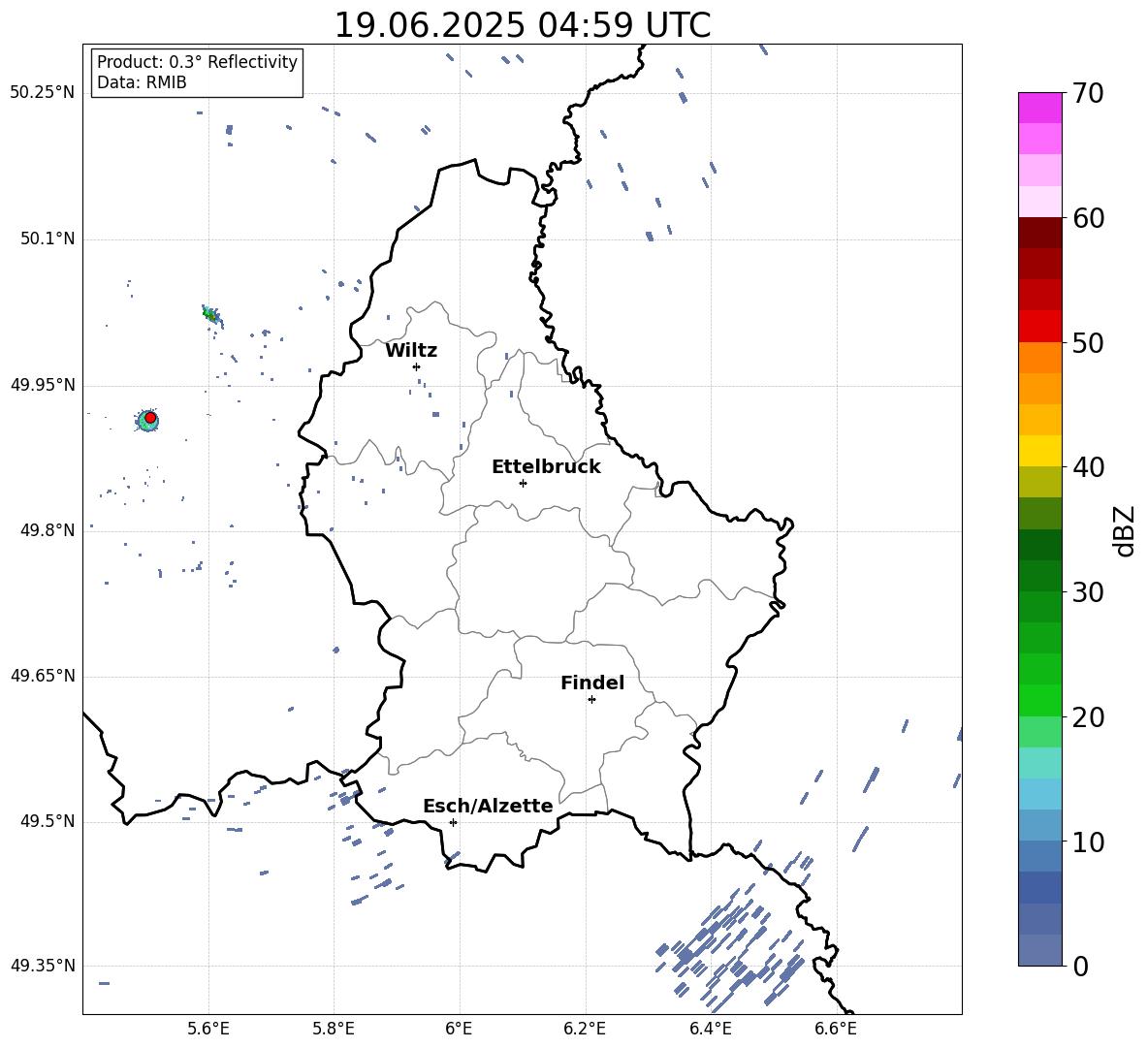
Task: Click the 50.25°N latitude tick label
Action: (x=43, y=93)
